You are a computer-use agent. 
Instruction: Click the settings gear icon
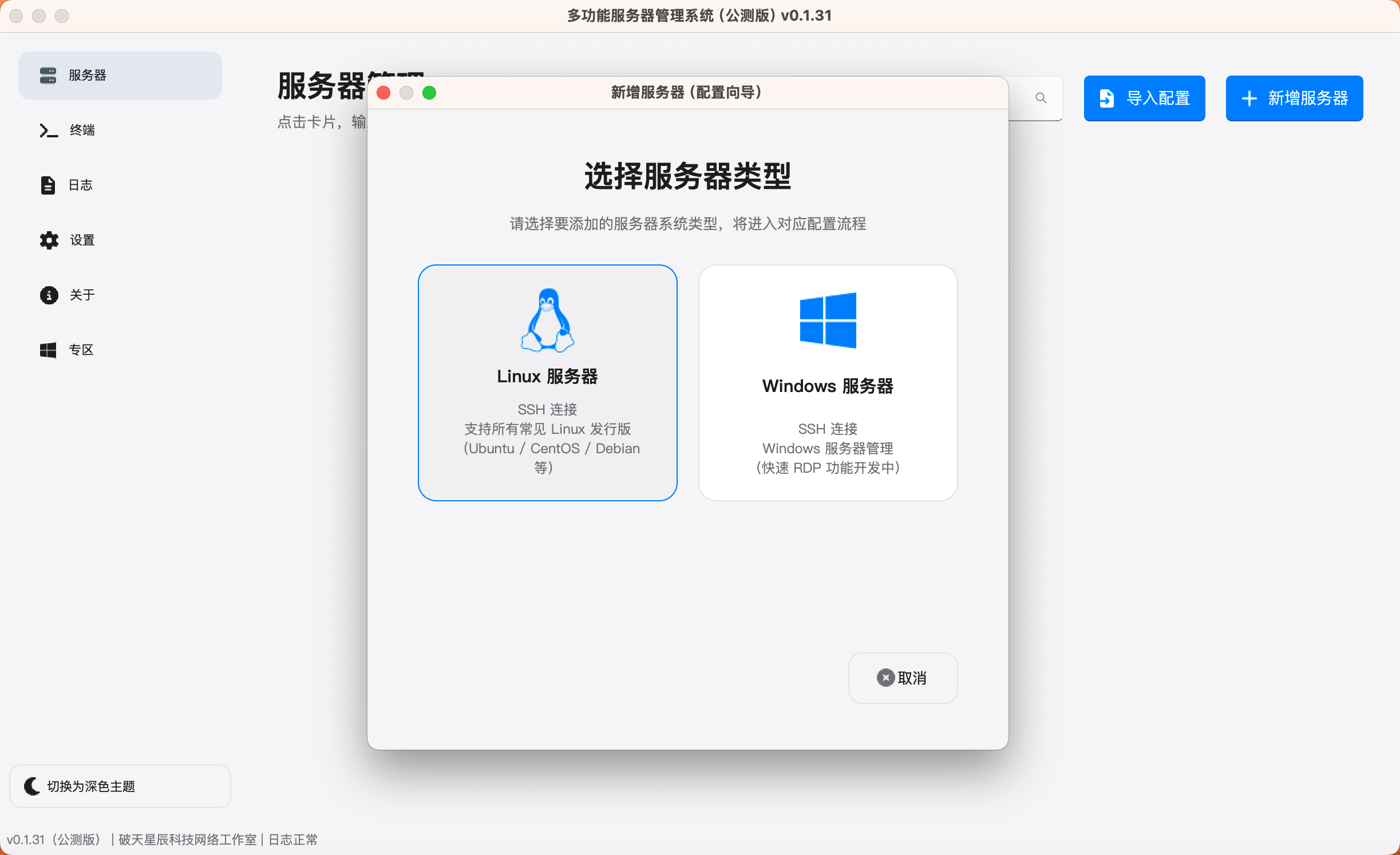click(x=49, y=240)
